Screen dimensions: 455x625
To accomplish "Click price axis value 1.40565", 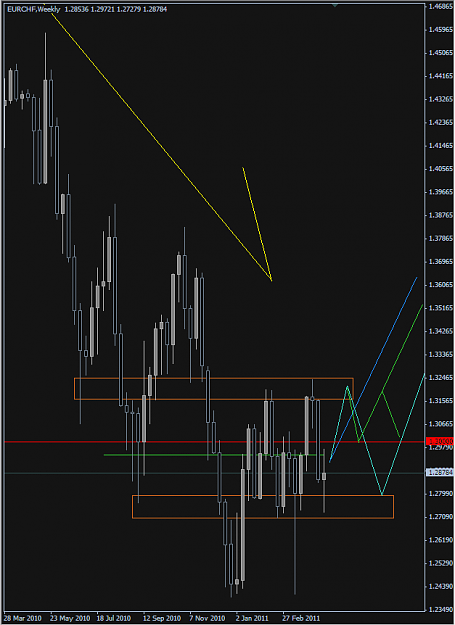I will coord(441,169).
